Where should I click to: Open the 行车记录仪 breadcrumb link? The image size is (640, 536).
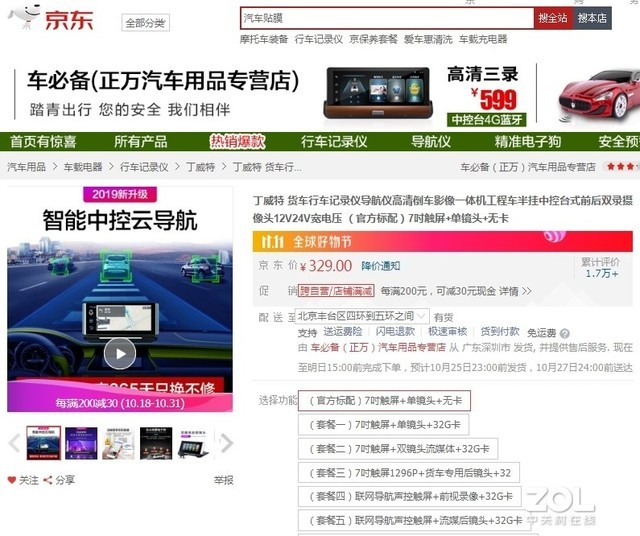click(x=144, y=167)
